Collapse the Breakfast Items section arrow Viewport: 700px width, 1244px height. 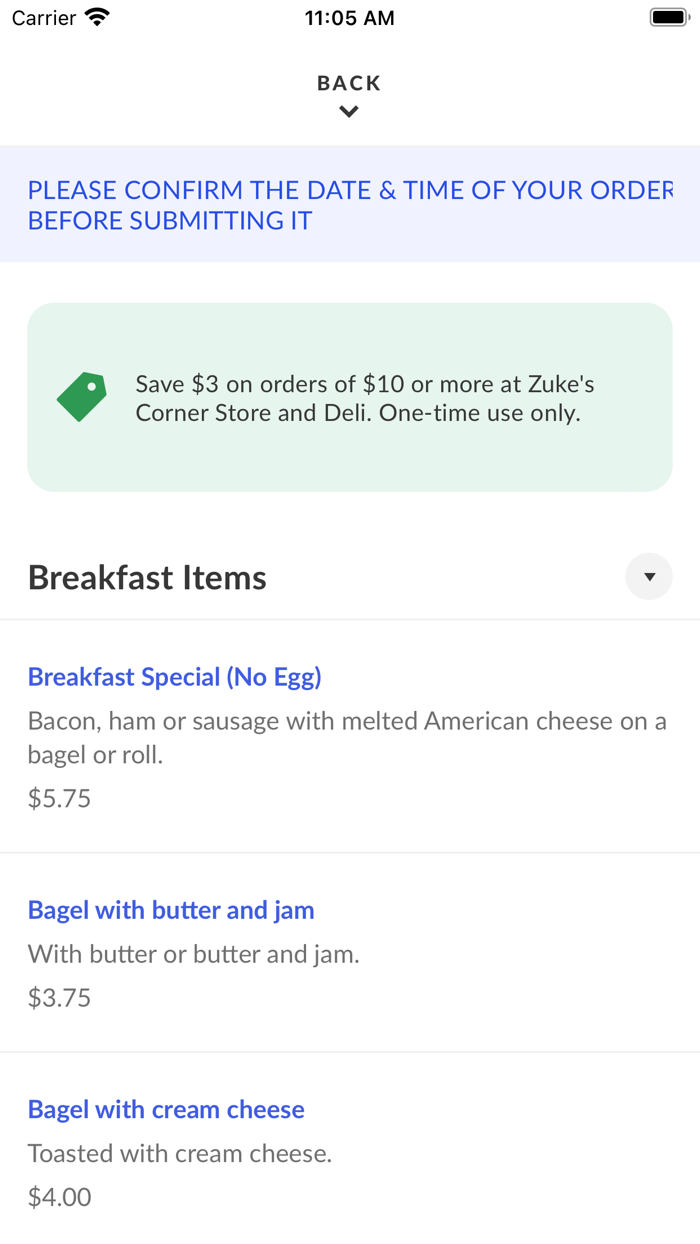click(x=649, y=577)
